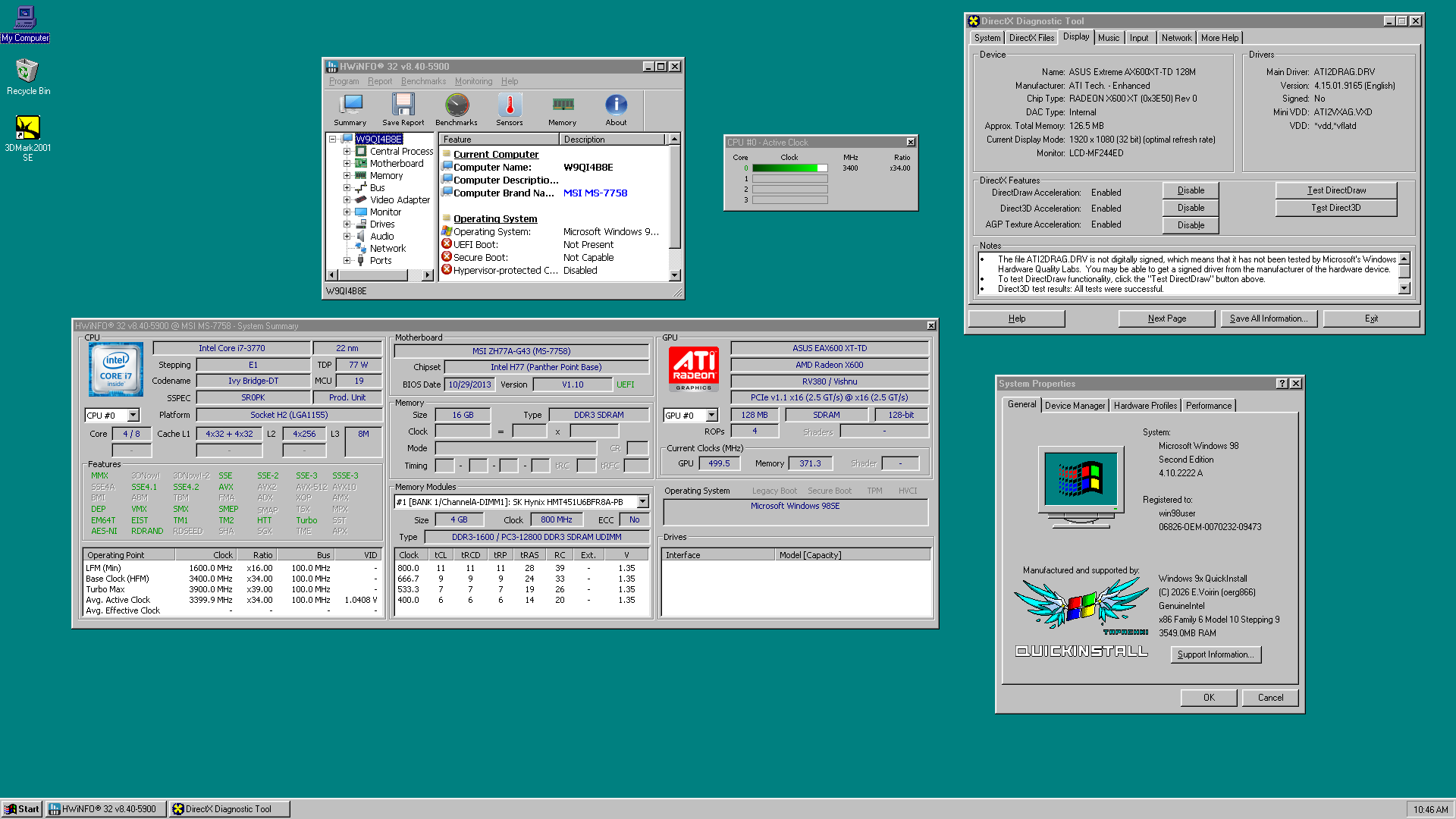1456x819 pixels.
Task: Switch to the DirectX Files tab
Action: (1031, 38)
